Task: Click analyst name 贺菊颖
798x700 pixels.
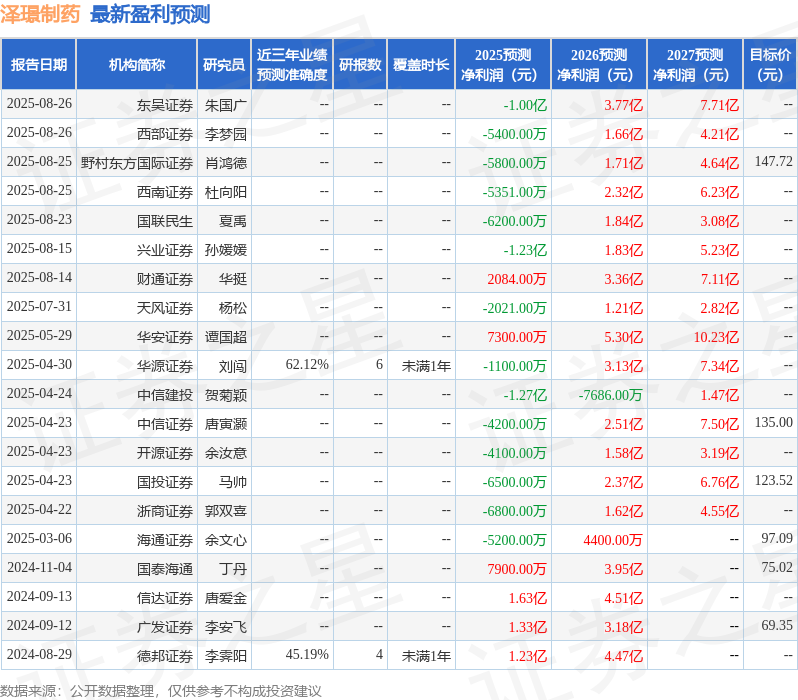Action: 225,396
